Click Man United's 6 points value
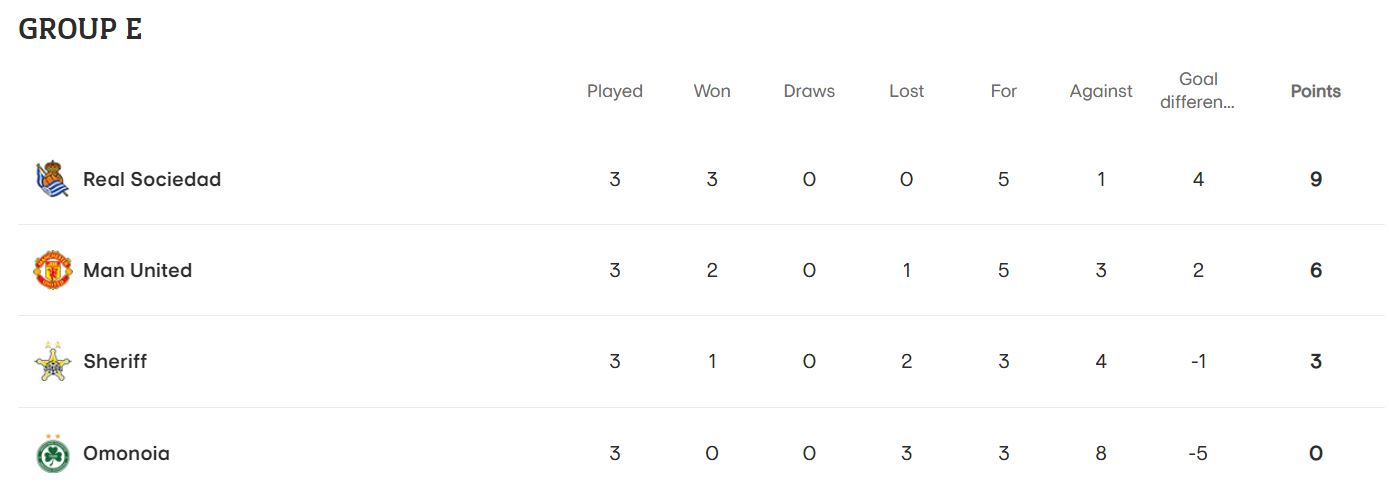The image size is (1389, 501). 1316,270
